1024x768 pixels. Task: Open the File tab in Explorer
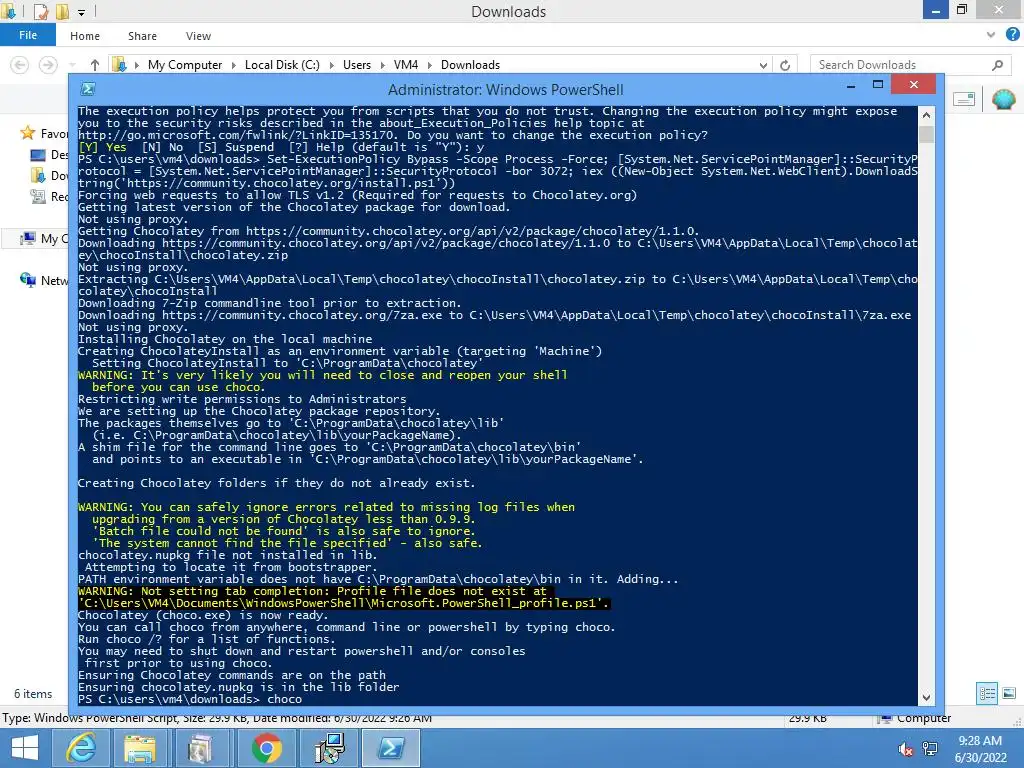tap(27, 35)
